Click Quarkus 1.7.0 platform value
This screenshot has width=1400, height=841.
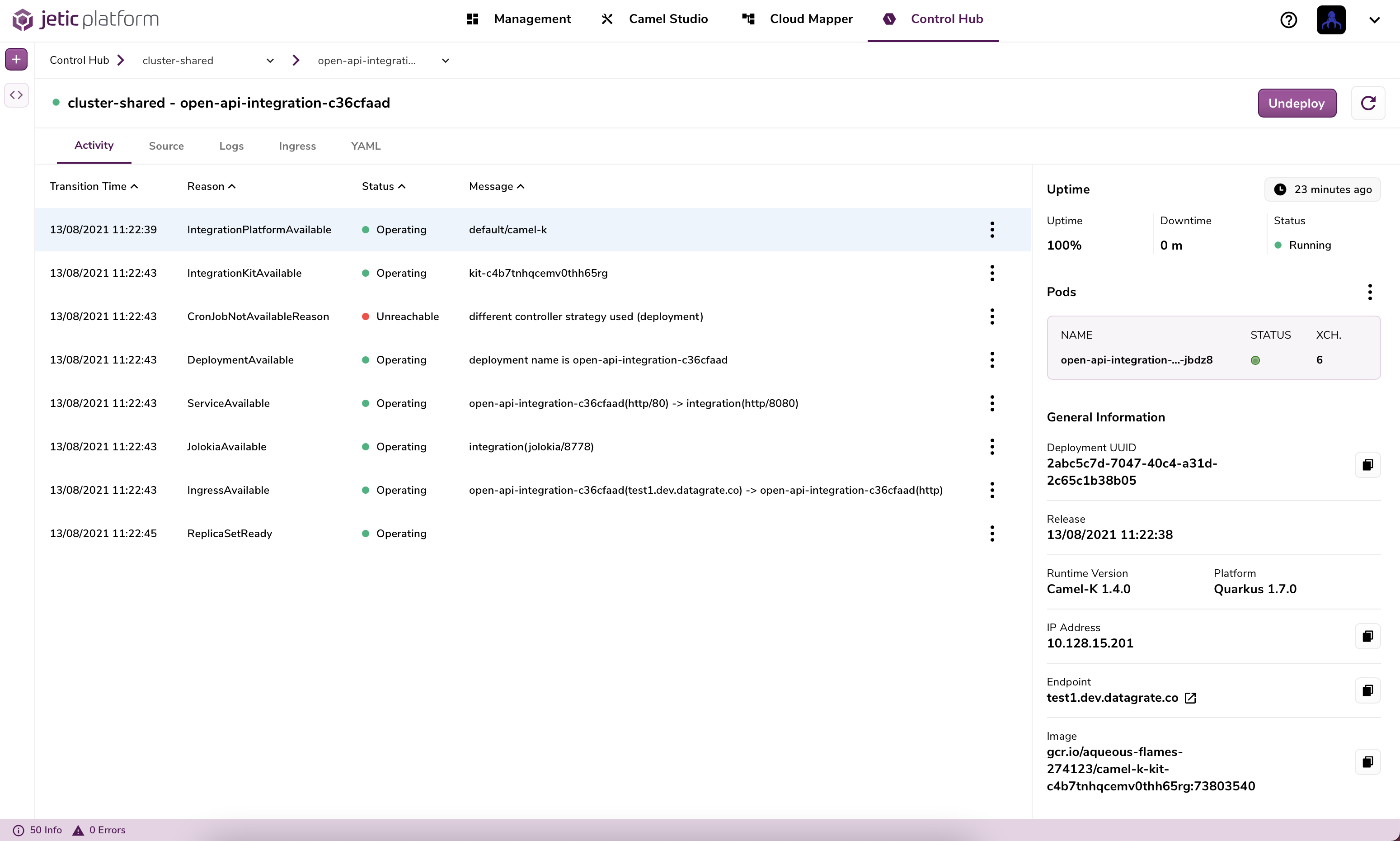[1255, 589]
